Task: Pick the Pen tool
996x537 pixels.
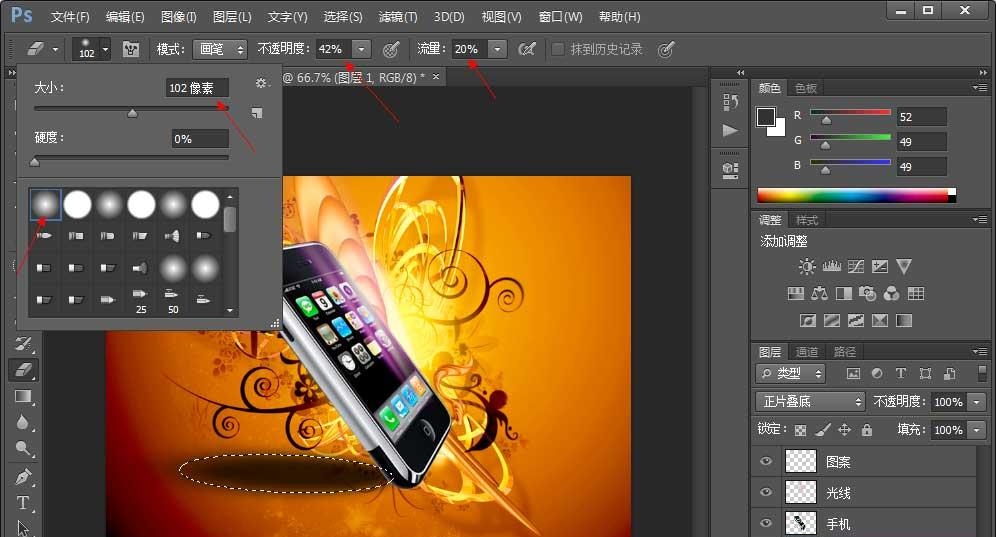Action: point(24,476)
